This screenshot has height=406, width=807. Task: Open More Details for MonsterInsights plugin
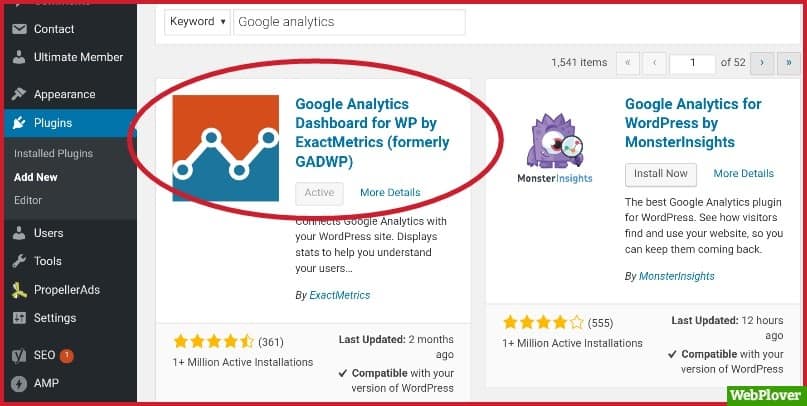[x=743, y=174]
